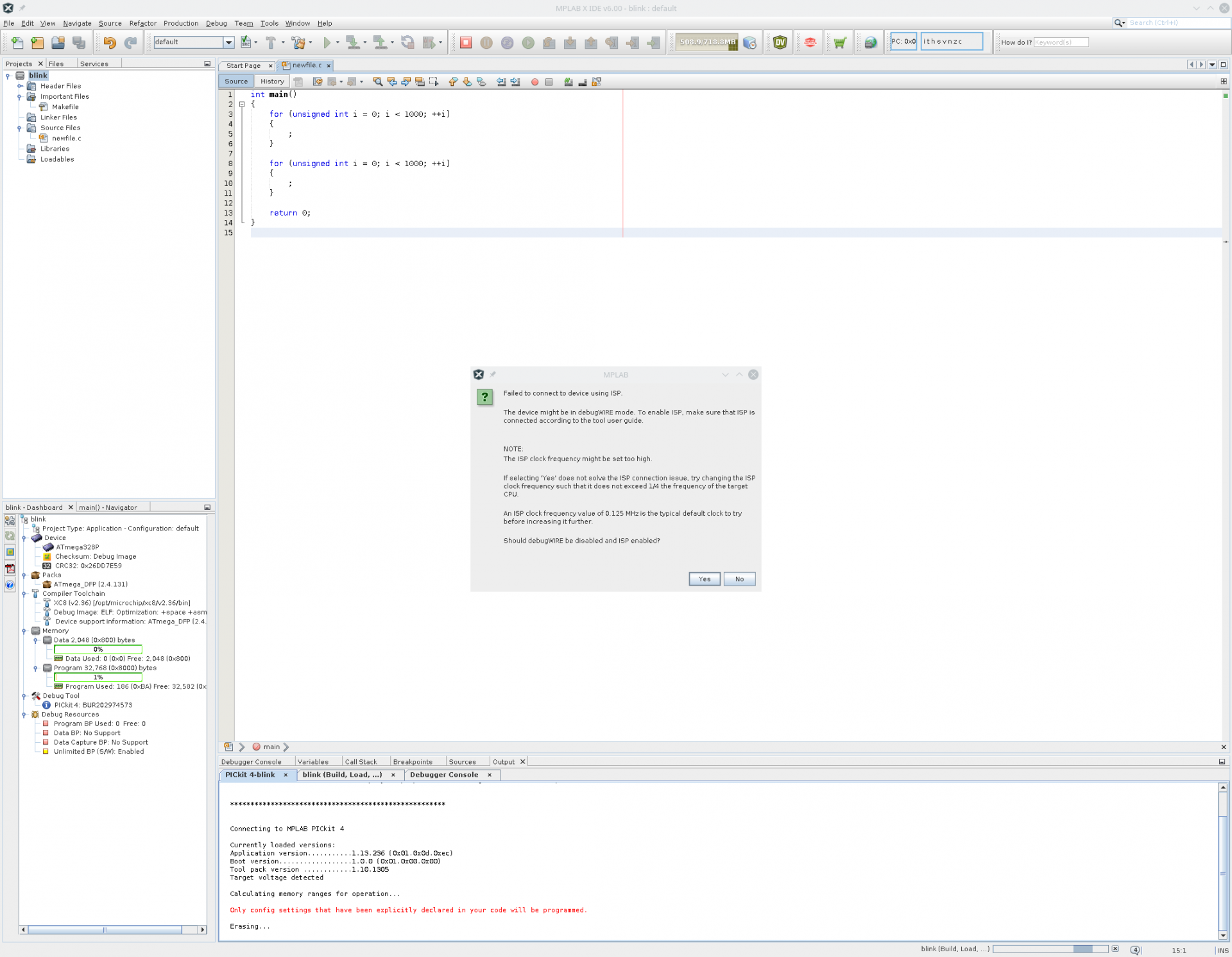Switch to the Services tab

[x=94, y=64]
